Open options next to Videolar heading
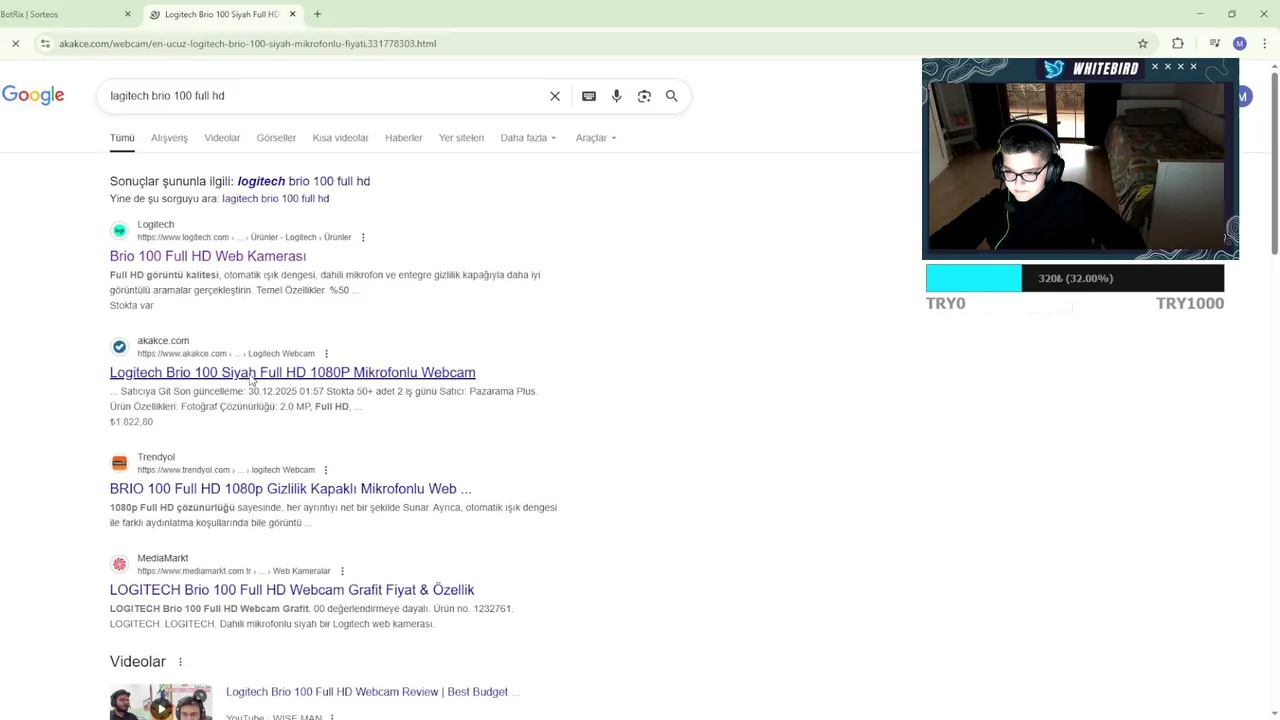 pyautogui.click(x=180, y=662)
